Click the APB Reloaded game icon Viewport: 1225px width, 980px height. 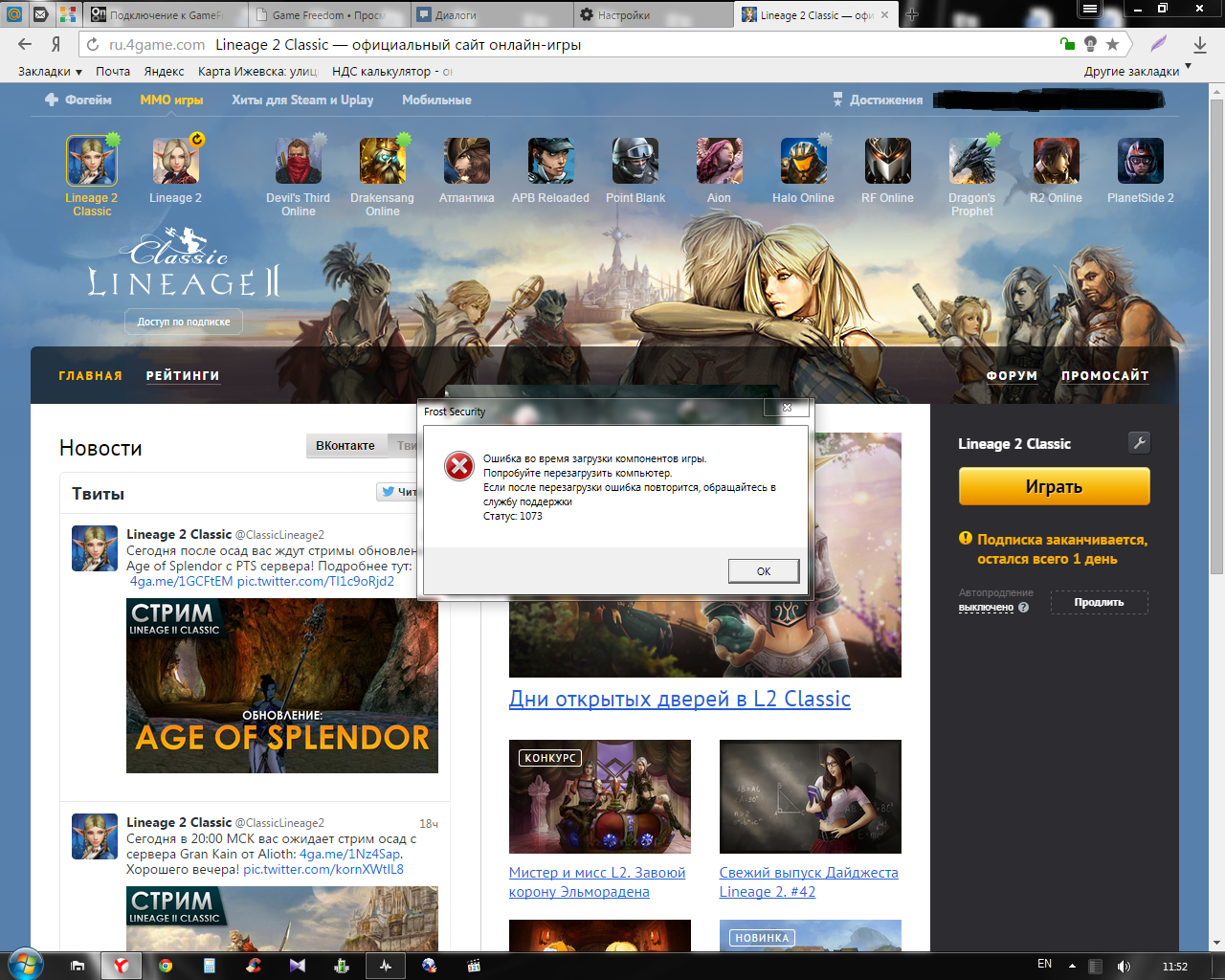[x=550, y=161]
